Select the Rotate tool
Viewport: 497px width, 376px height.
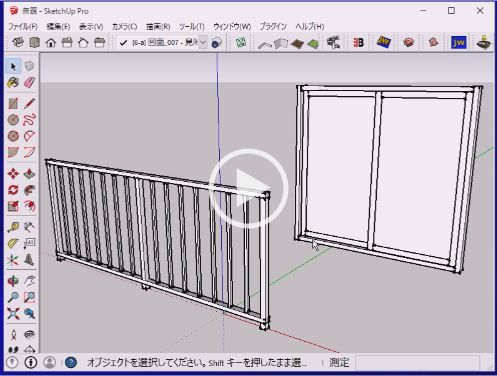(13, 190)
